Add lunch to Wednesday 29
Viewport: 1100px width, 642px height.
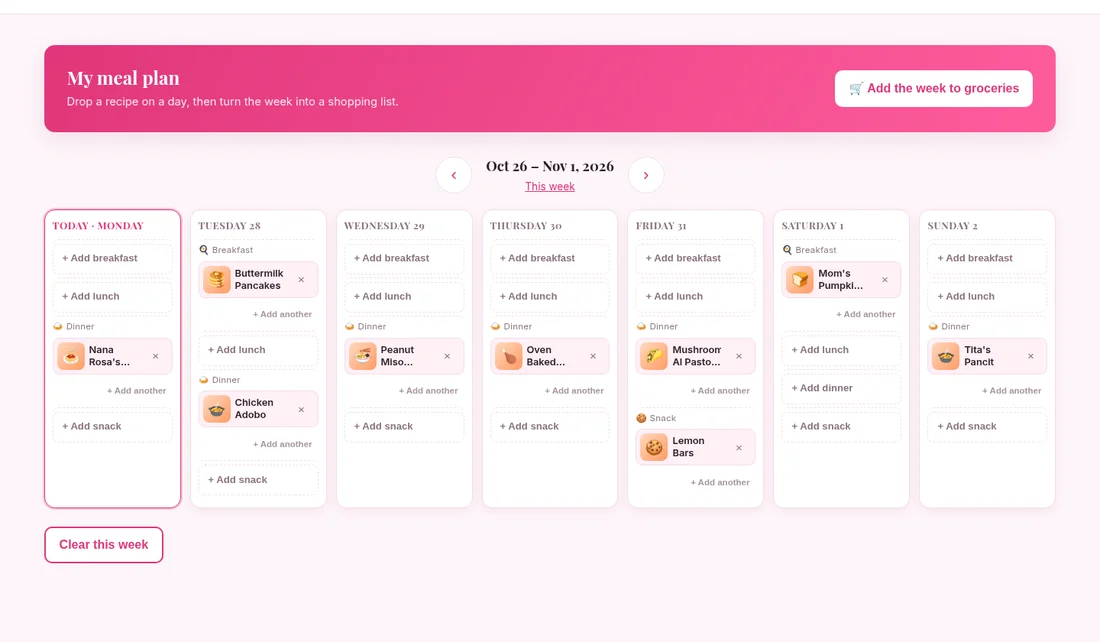[x=404, y=296]
